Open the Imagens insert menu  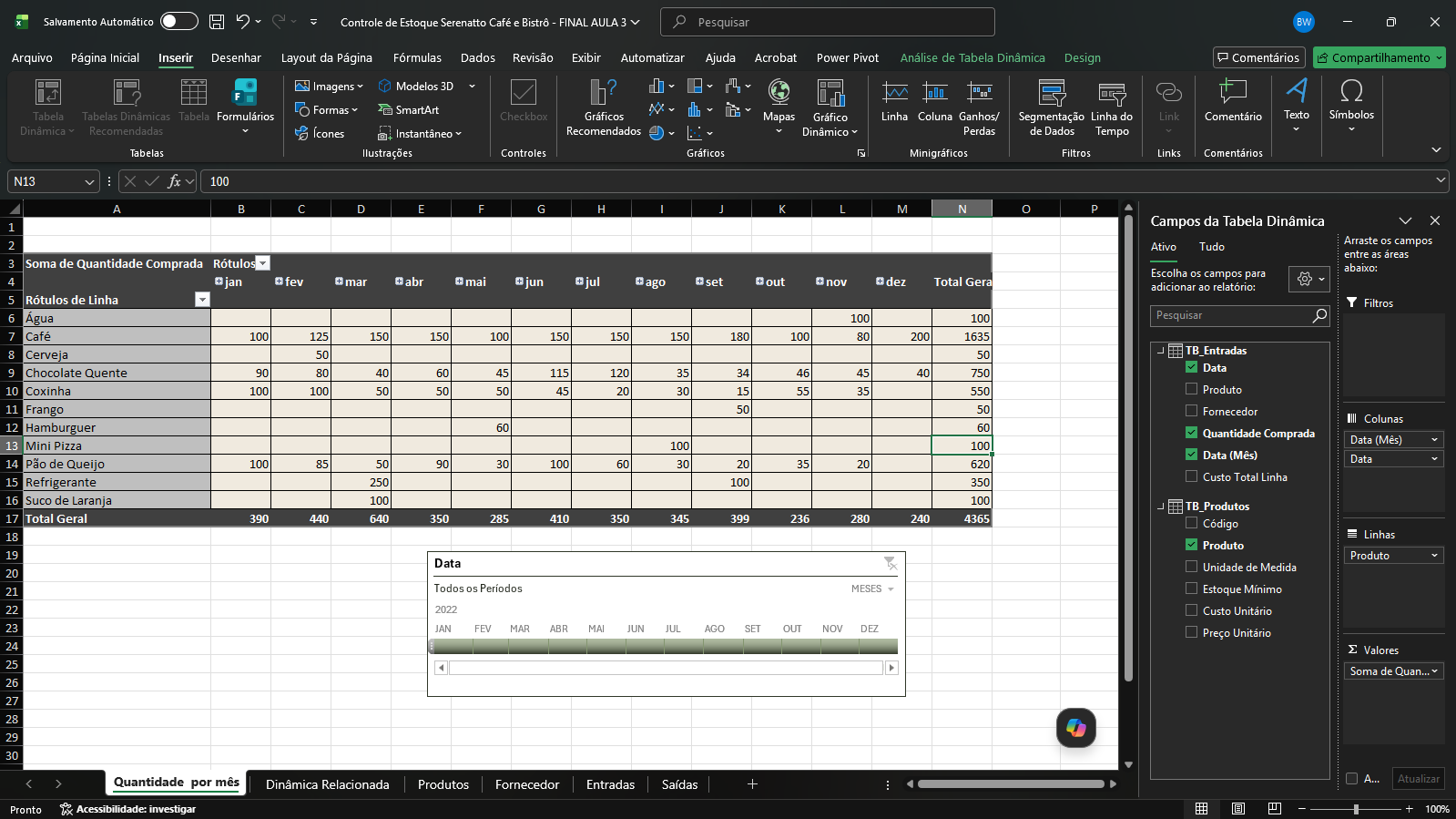pos(329,87)
